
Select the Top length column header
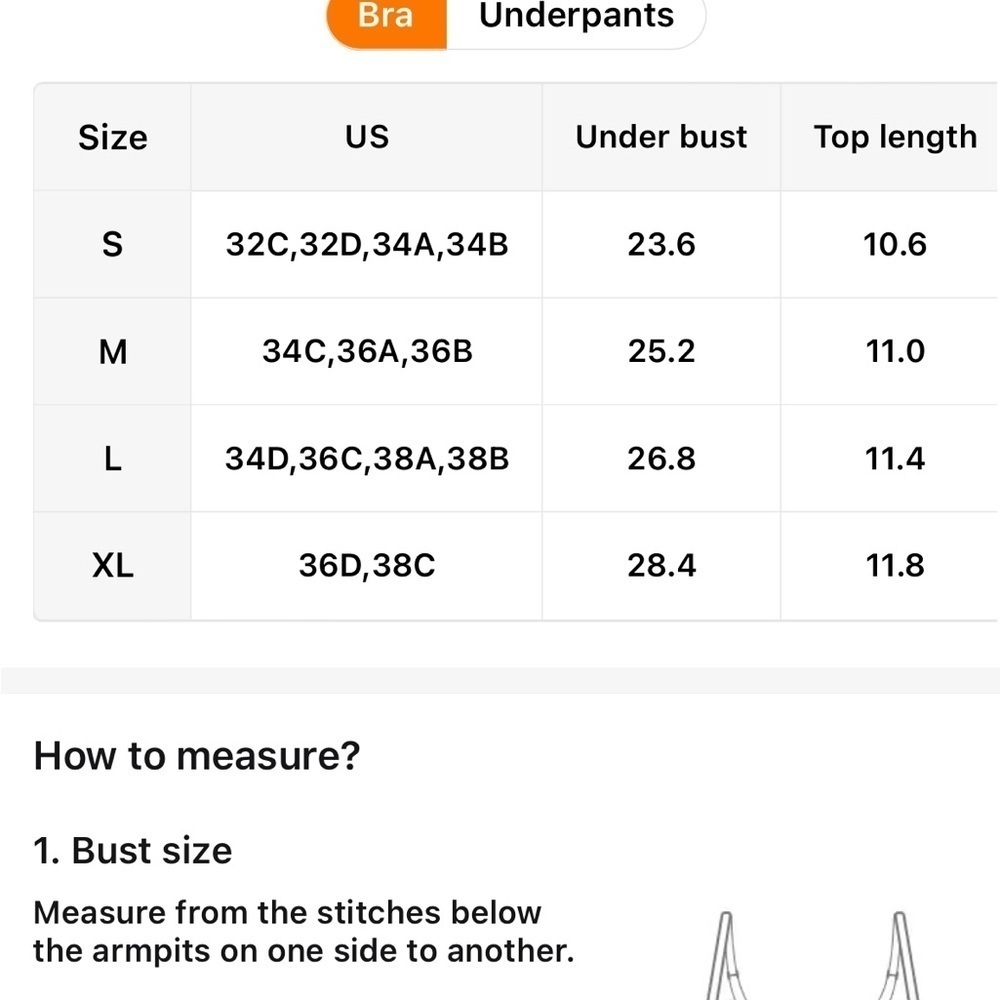895,137
